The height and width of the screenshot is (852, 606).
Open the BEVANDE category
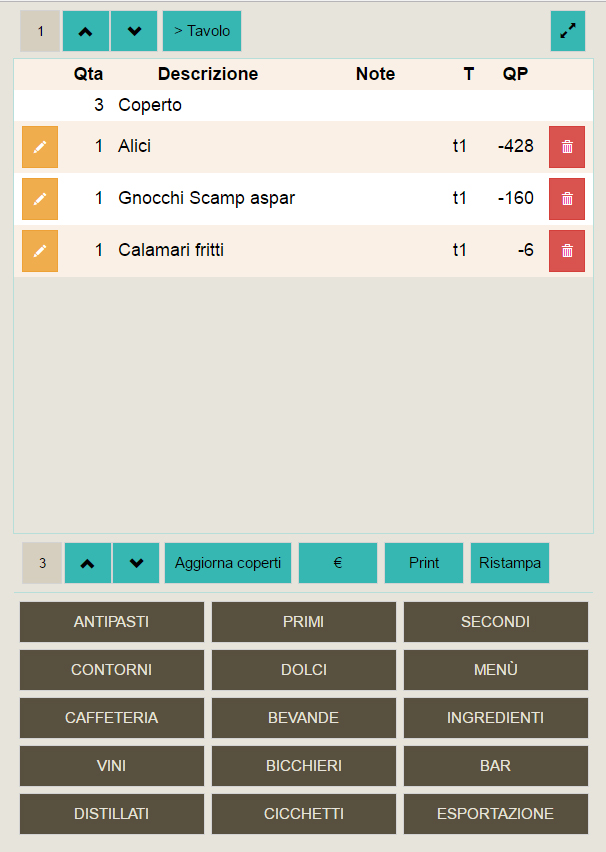click(x=304, y=718)
